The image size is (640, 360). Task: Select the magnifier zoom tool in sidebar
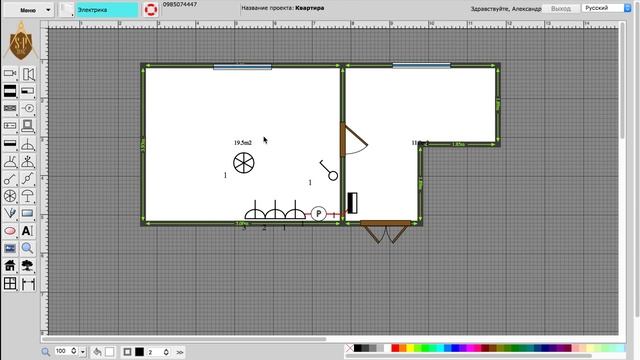(28, 248)
